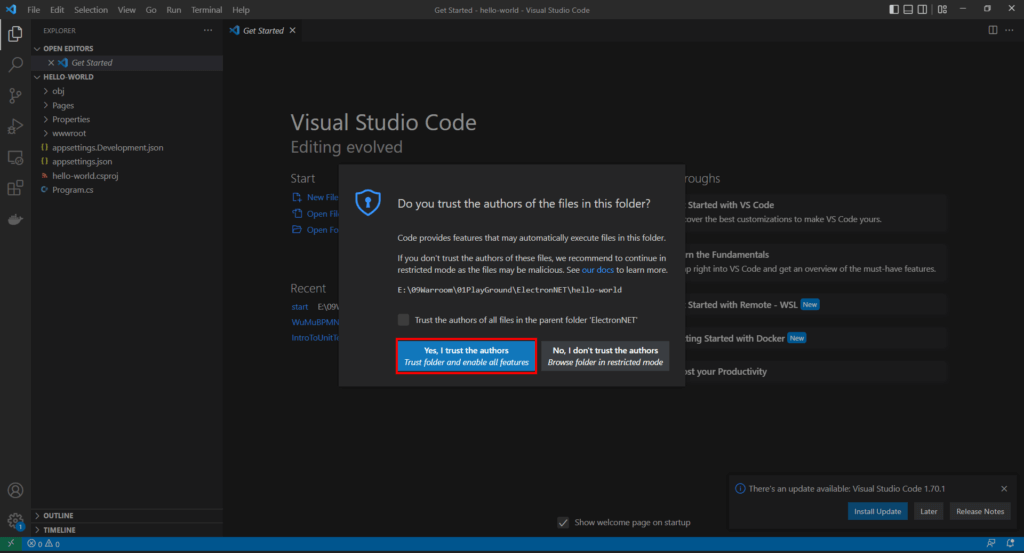This screenshot has height=553, width=1024.
Task: Click the feedback icon in status bar
Action: point(991,543)
